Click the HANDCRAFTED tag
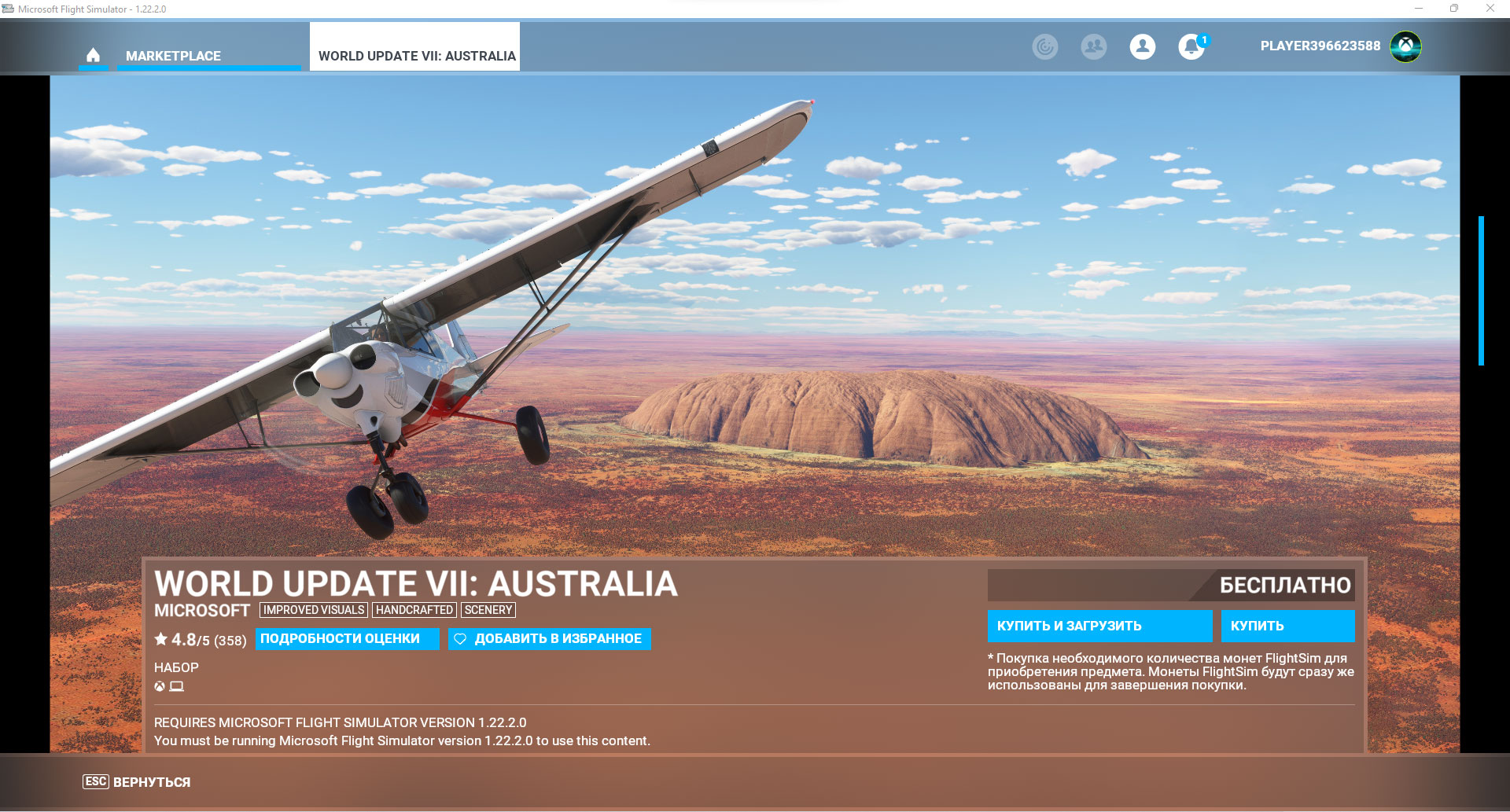The image size is (1510, 812). [x=414, y=610]
